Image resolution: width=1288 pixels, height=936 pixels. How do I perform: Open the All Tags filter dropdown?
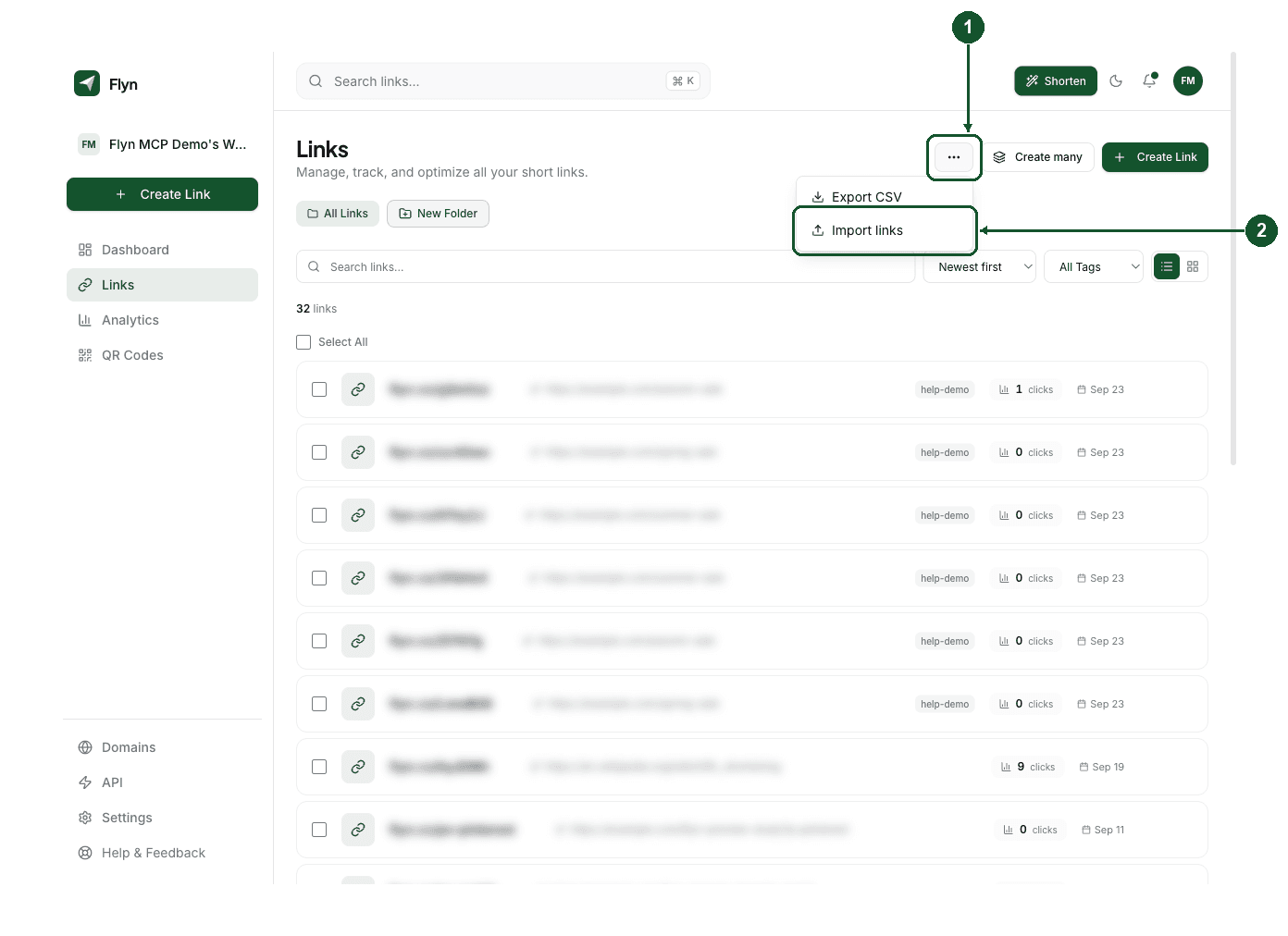1094,266
